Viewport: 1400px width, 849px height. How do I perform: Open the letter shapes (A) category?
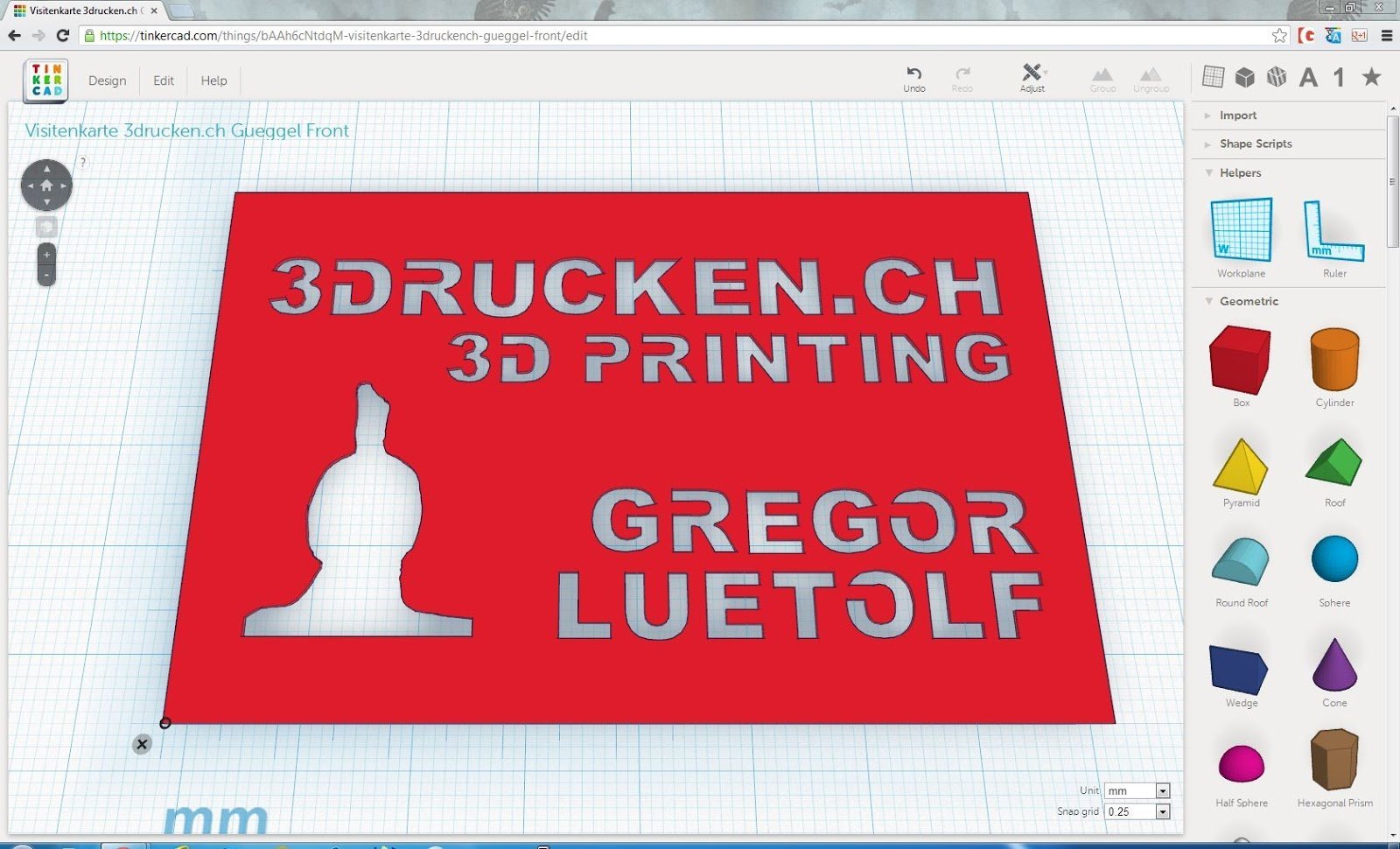1308,77
